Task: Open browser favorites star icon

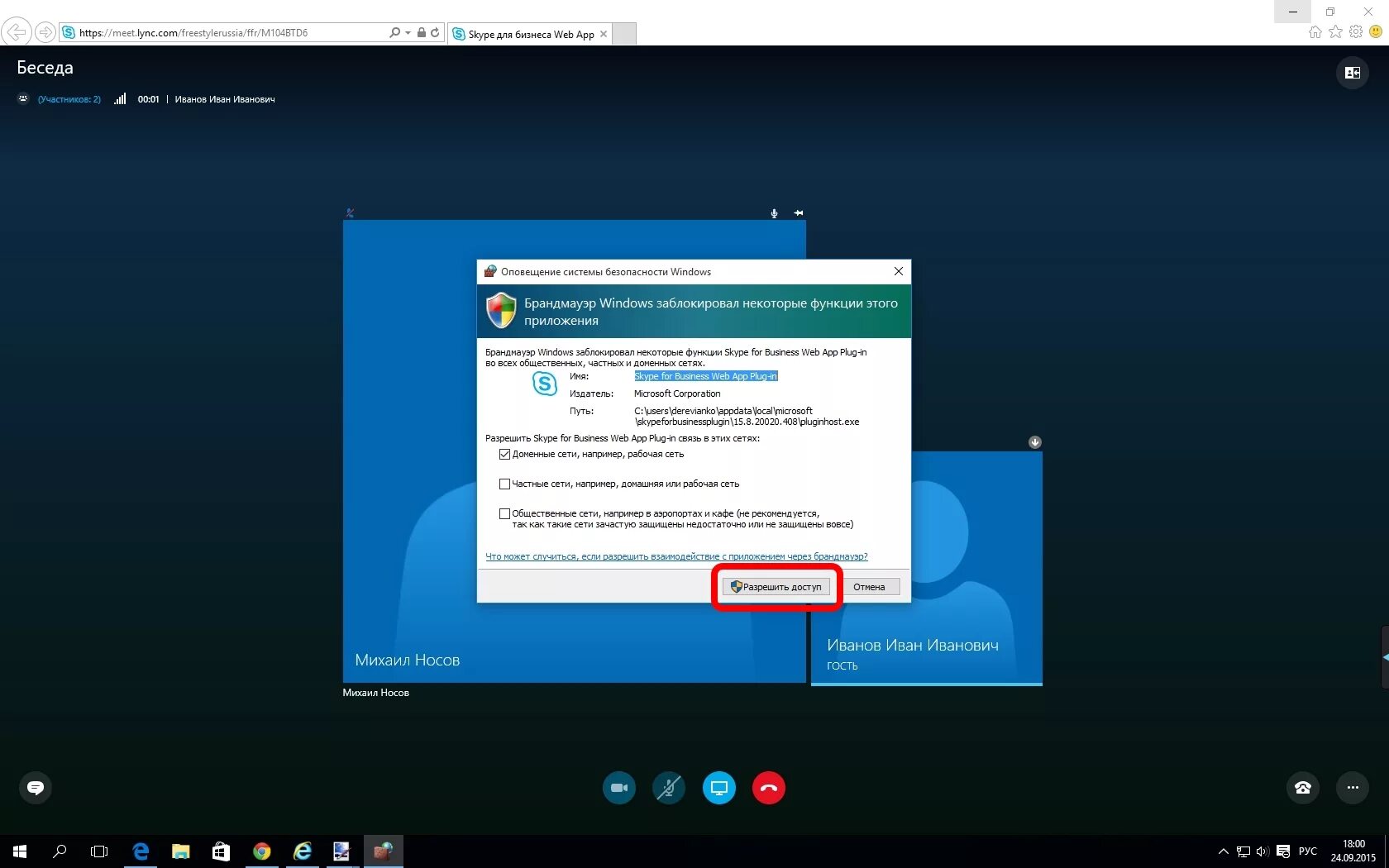Action: [x=1335, y=31]
